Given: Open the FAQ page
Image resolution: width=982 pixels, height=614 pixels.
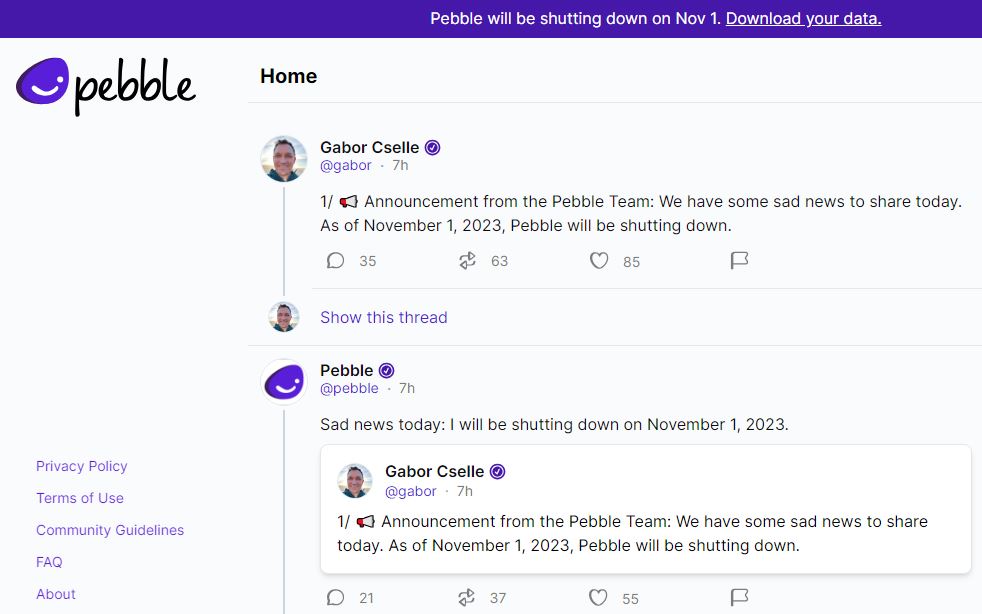Looking at the screenshot, I should click(x=49, y=562).
